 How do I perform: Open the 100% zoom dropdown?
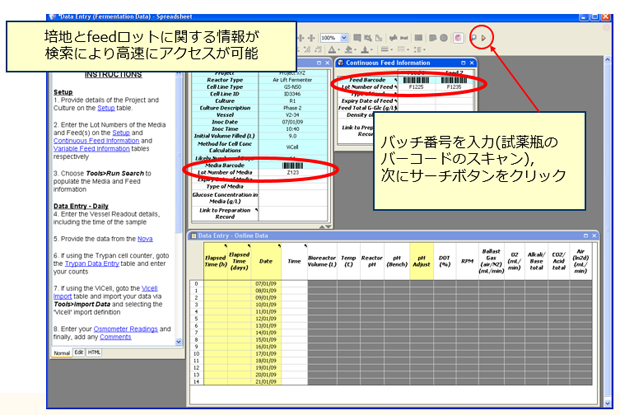(344, 38)
